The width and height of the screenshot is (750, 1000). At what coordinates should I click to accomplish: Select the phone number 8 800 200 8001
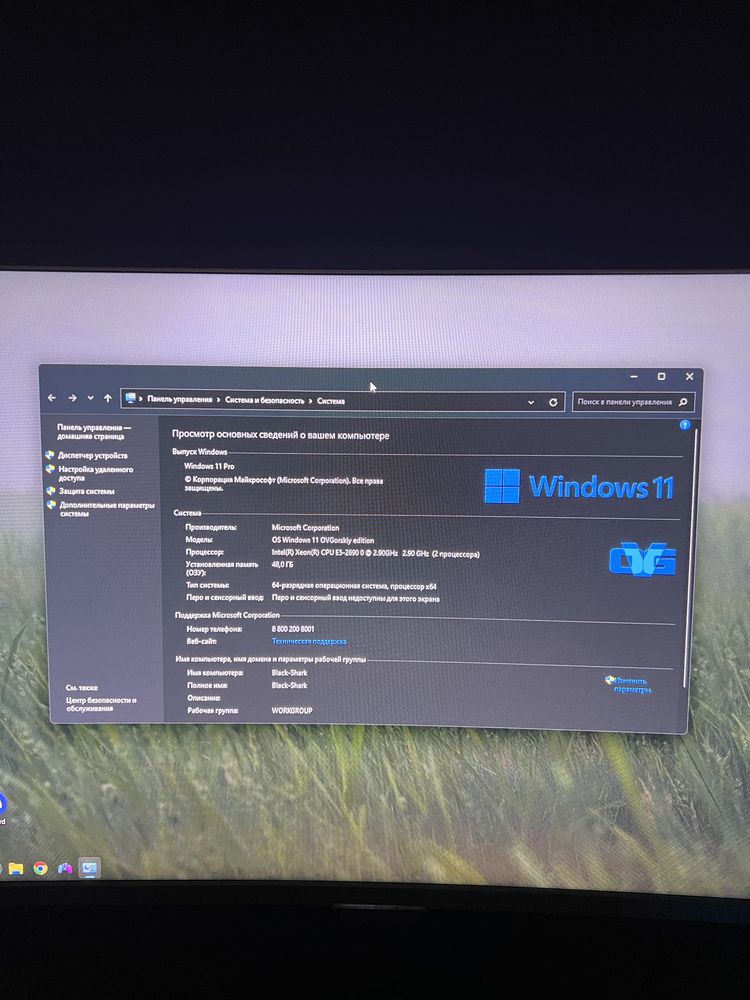[x=293, y=629]
